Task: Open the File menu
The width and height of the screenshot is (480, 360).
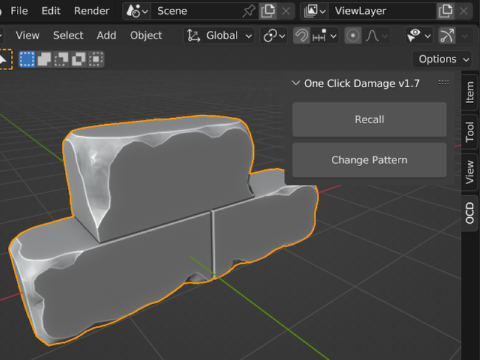Action: coord(19,11)
